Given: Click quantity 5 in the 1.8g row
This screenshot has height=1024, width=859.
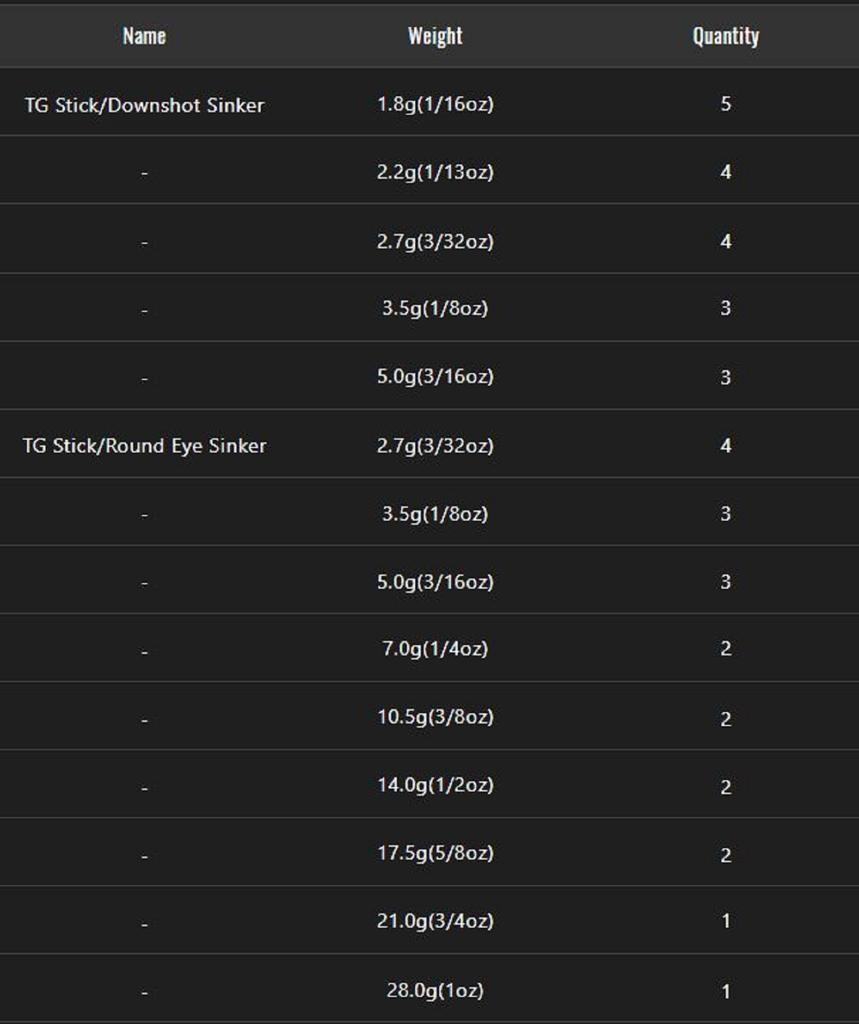Looking at the screenshot, I should tap(725, 104).
